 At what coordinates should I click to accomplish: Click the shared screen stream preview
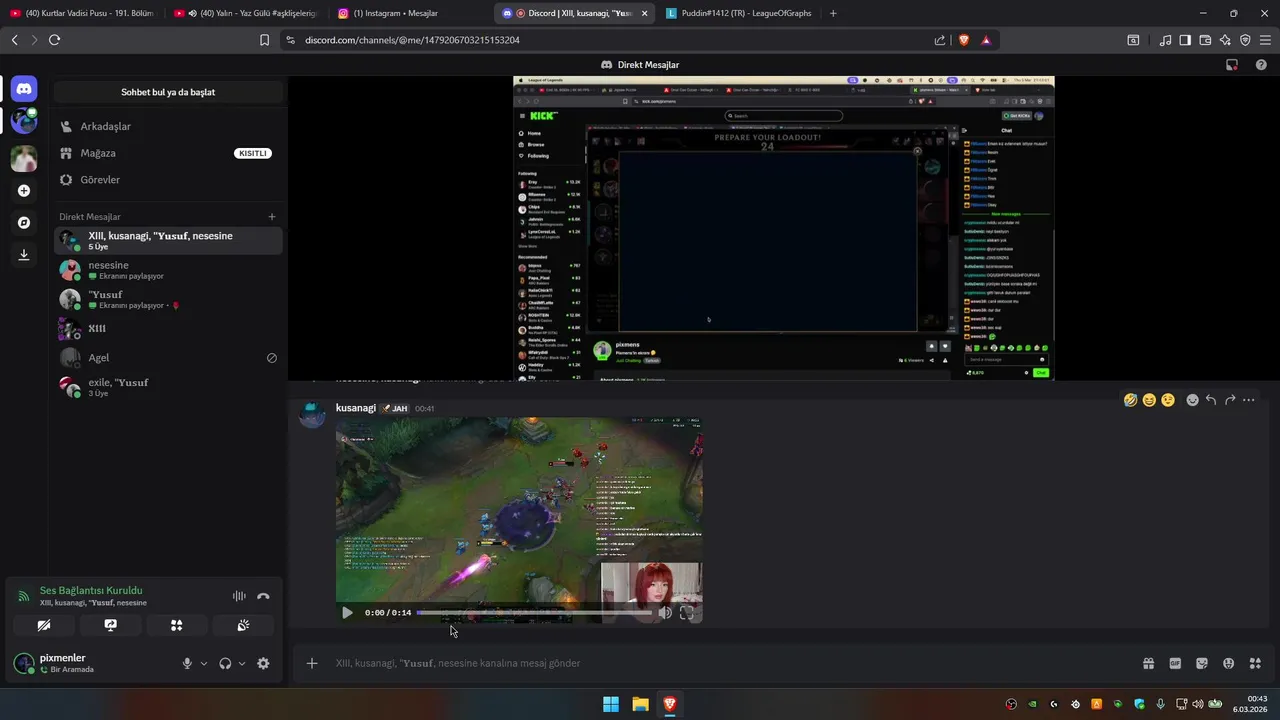[783, 228]
